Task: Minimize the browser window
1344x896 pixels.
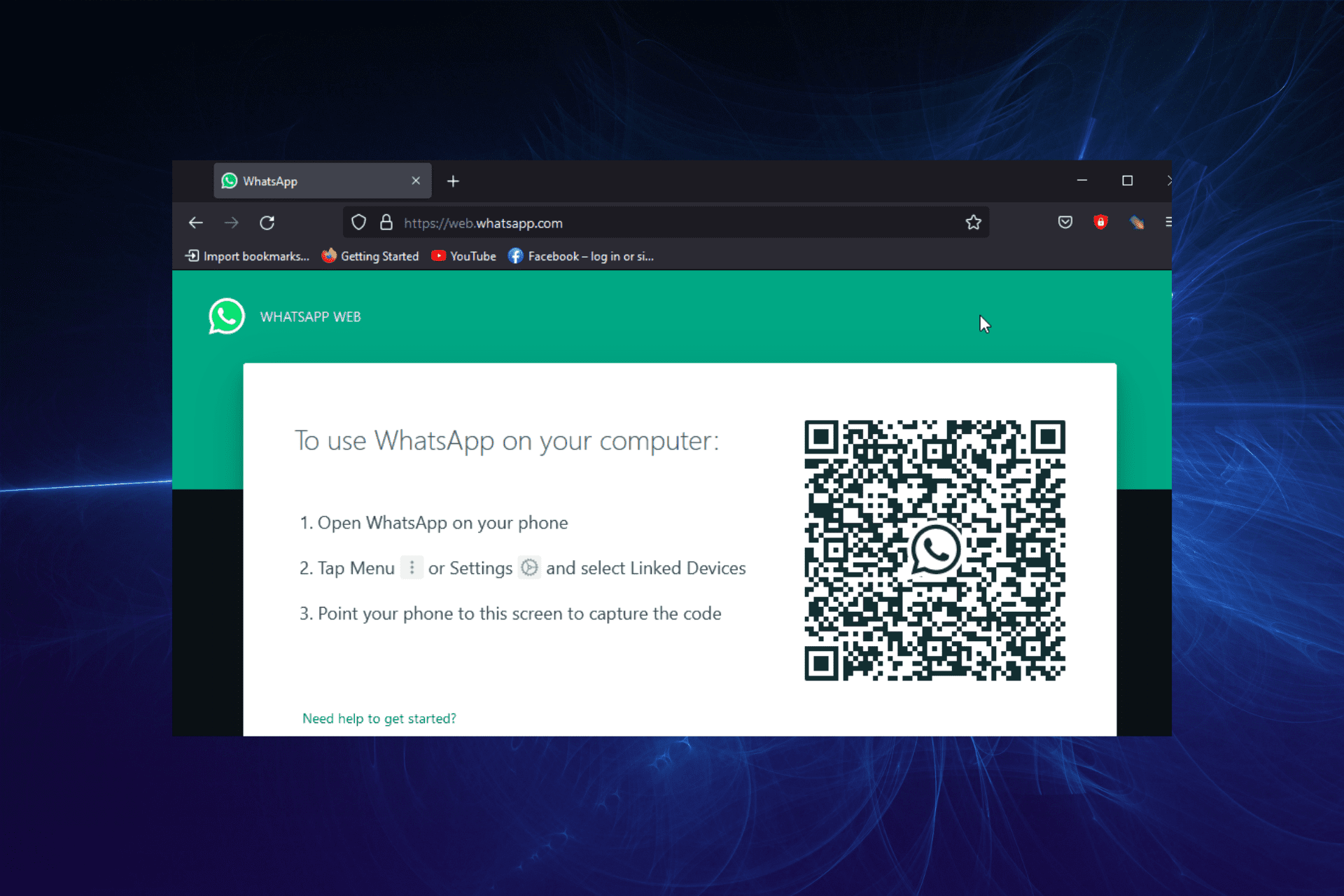Action: tap(1081, 181)
